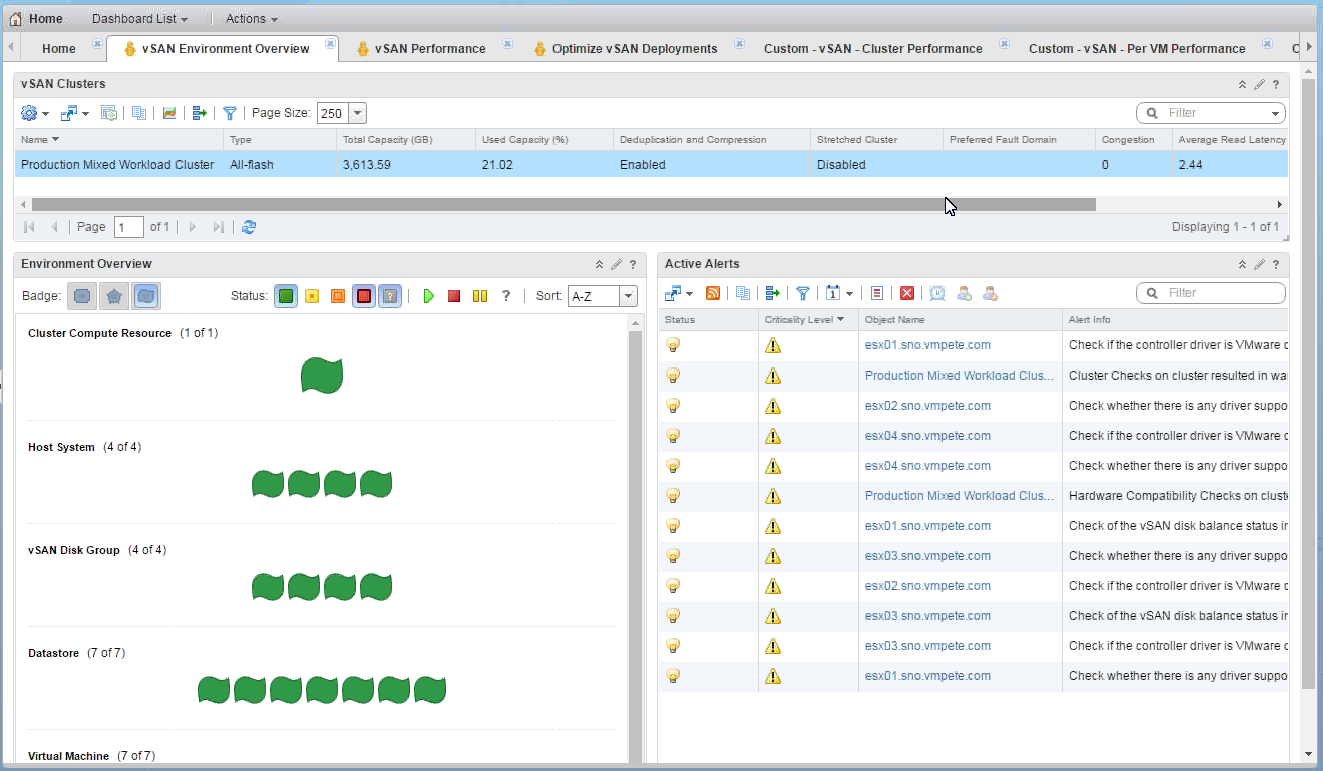
Task: Toggle the powered-on green play state filter
Action: (428, 296)
